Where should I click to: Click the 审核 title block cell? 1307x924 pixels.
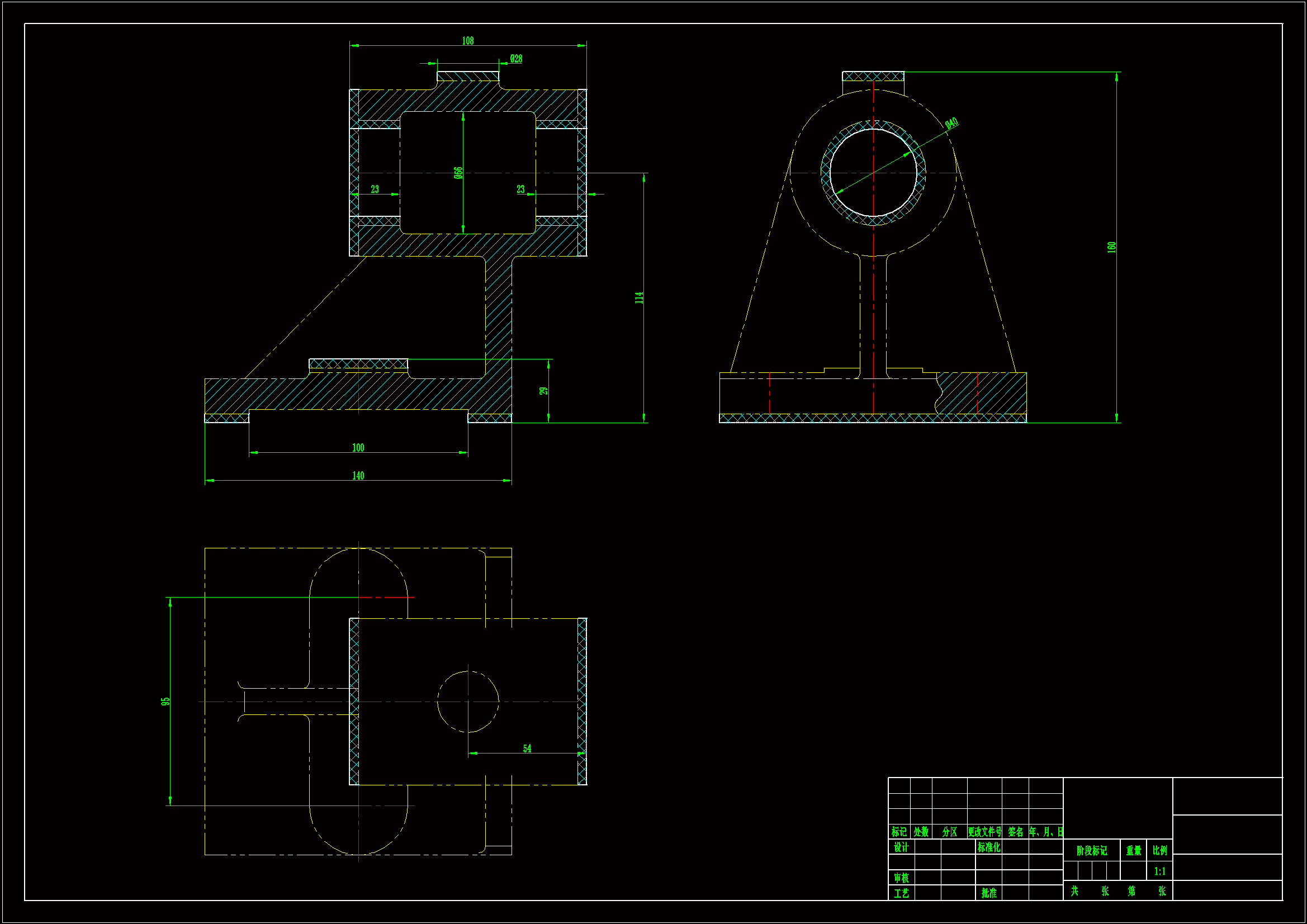coord(901,878)
